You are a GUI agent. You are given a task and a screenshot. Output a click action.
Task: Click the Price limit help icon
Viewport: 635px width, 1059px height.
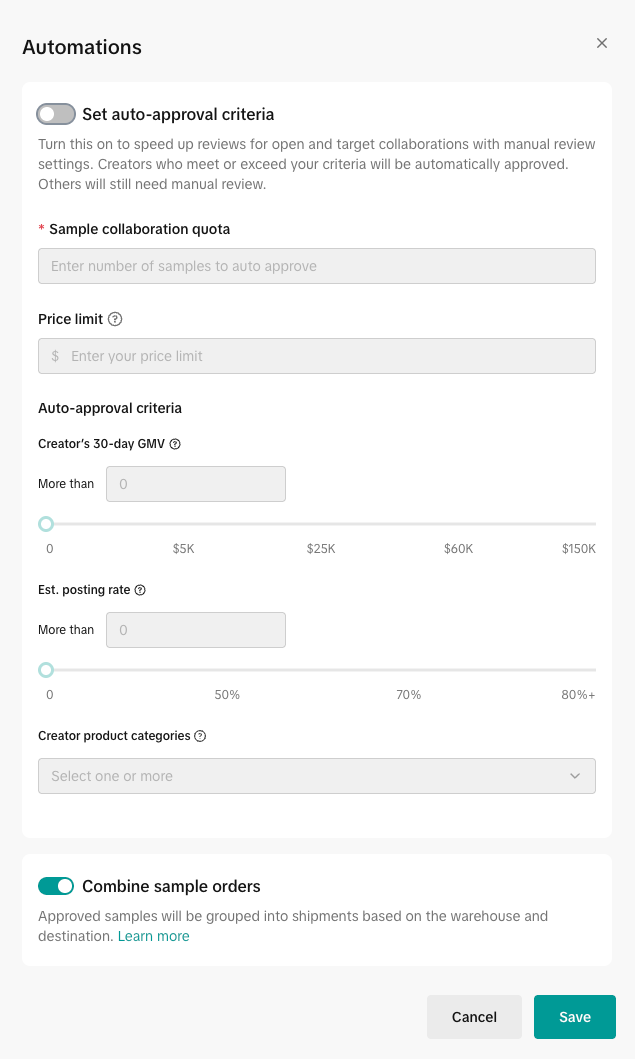point(115,319)
